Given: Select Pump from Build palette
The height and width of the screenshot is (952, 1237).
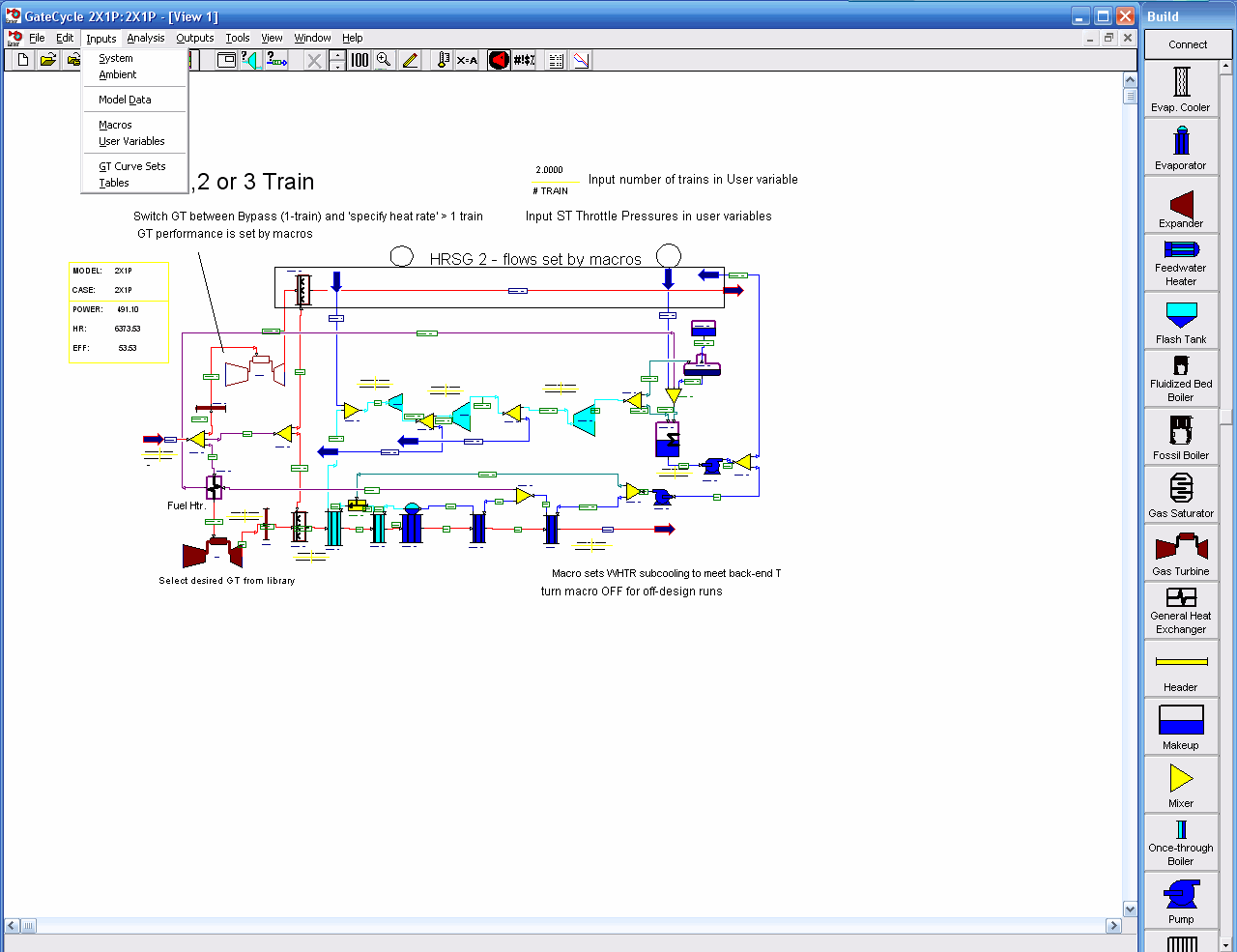Looking at the screenshot, I should (x=1181, y=901).
